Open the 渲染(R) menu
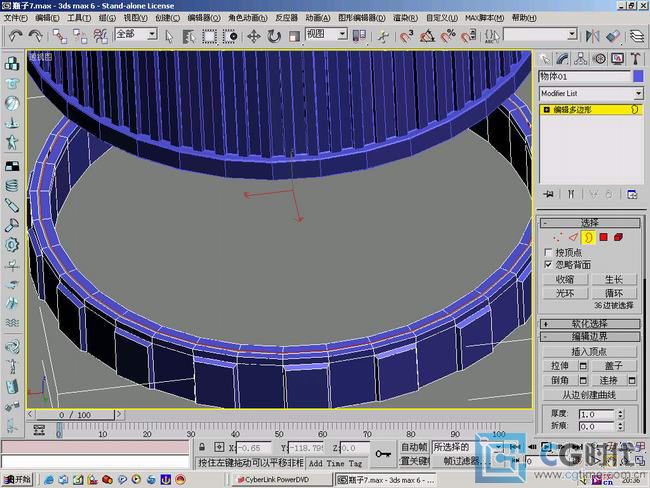 pos(405,18)
